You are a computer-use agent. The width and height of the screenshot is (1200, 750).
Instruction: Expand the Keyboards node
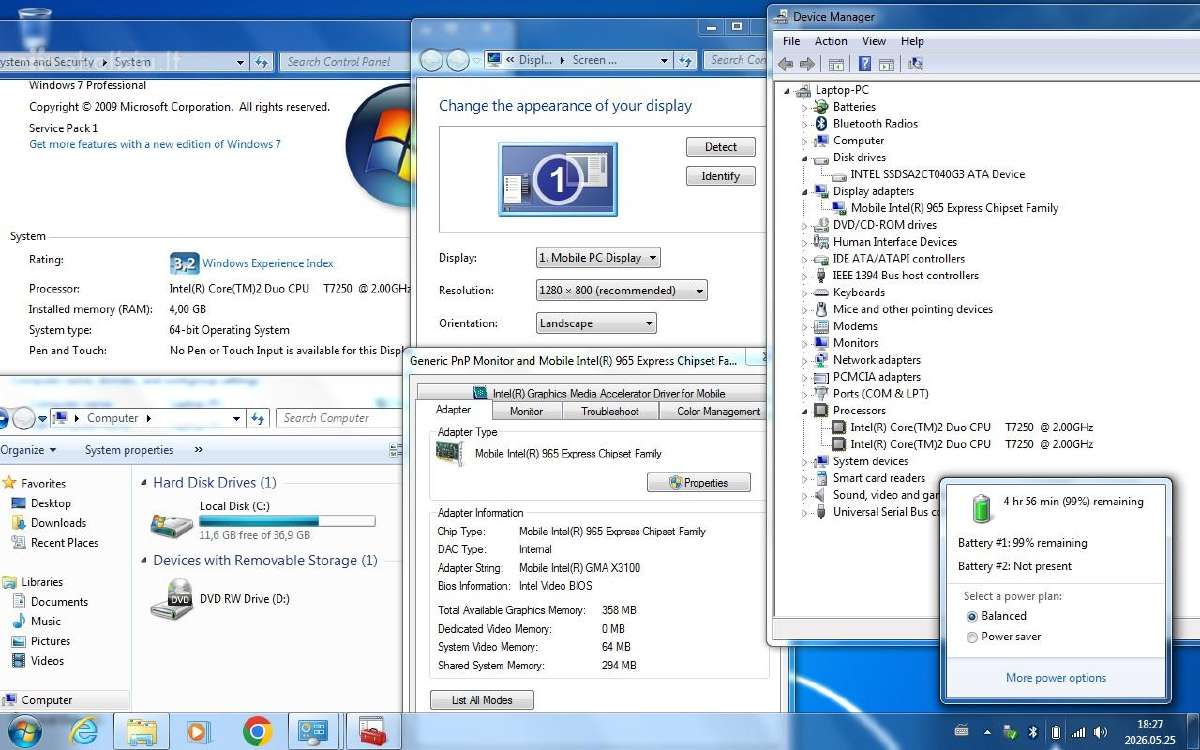(804, 293)
